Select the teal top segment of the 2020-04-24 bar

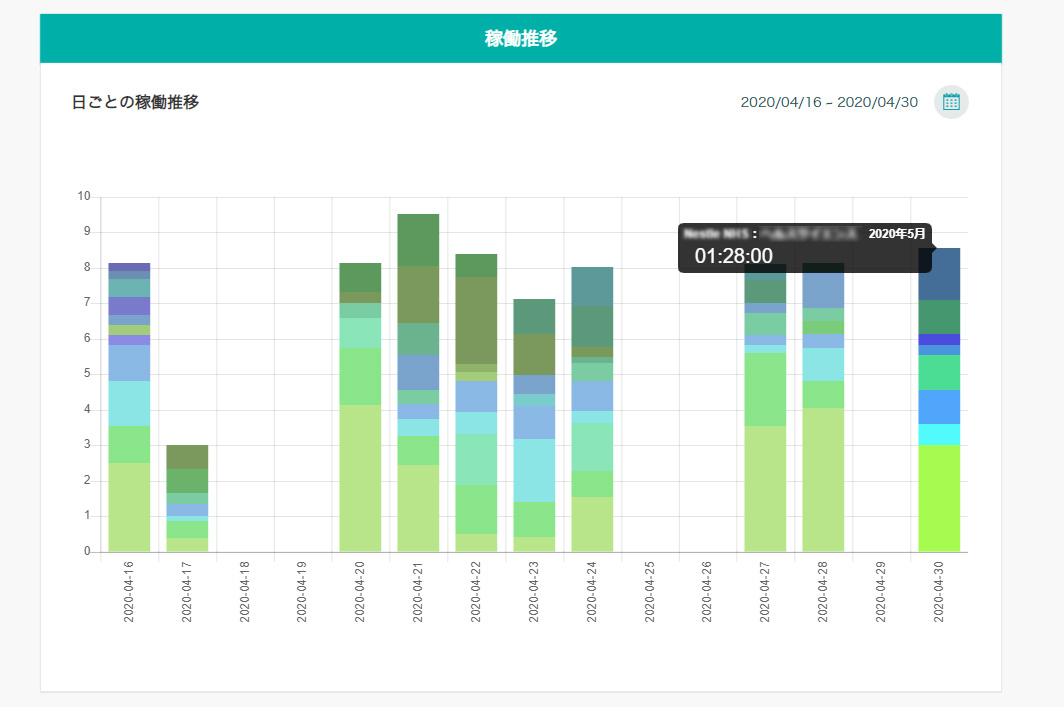pyautogui.click(x=592, y=286)
